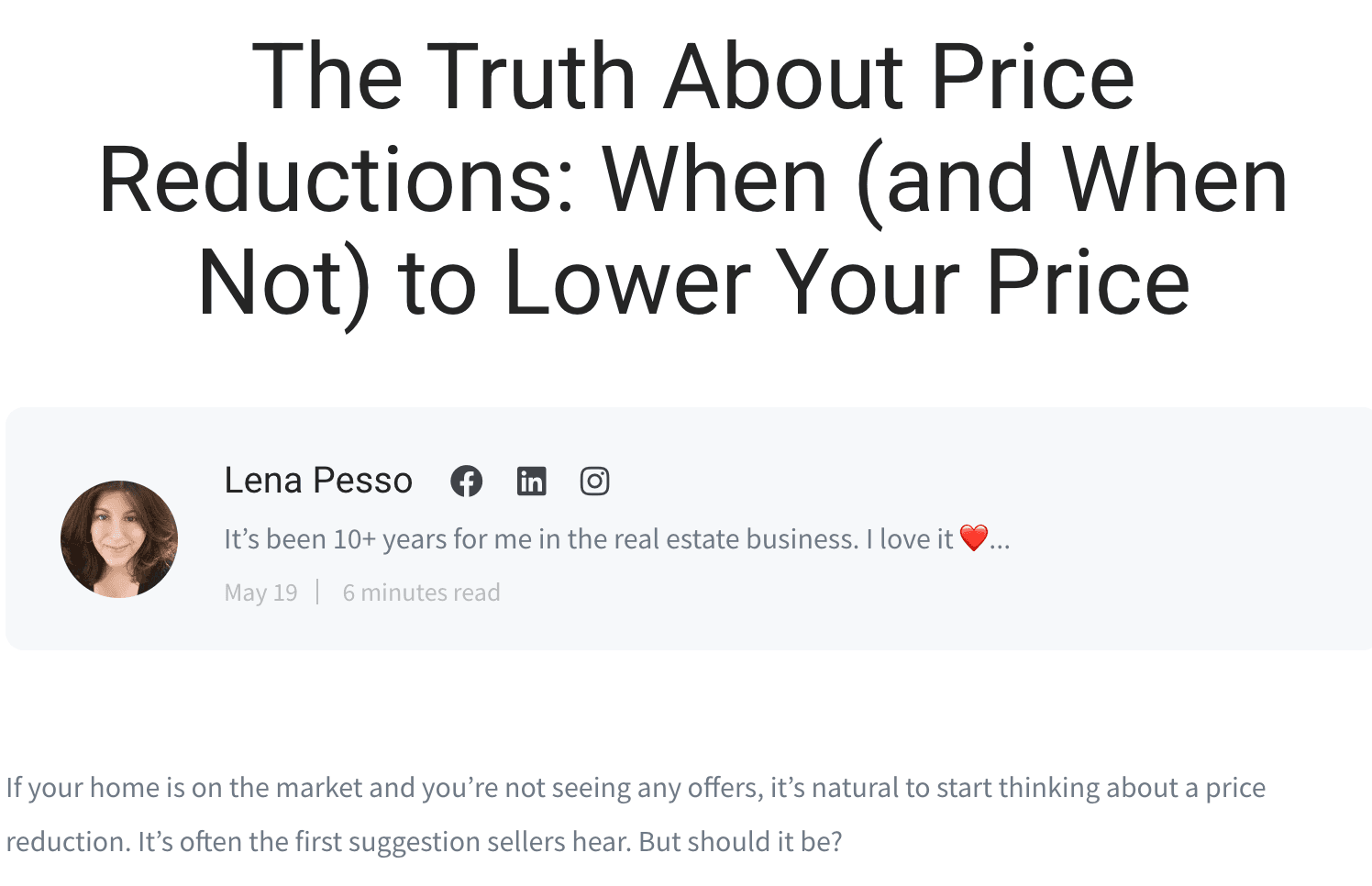This screenshot has height=886, width=1372.
Task: Click the sentence "But should it be?"
Action: click(740, 842)
